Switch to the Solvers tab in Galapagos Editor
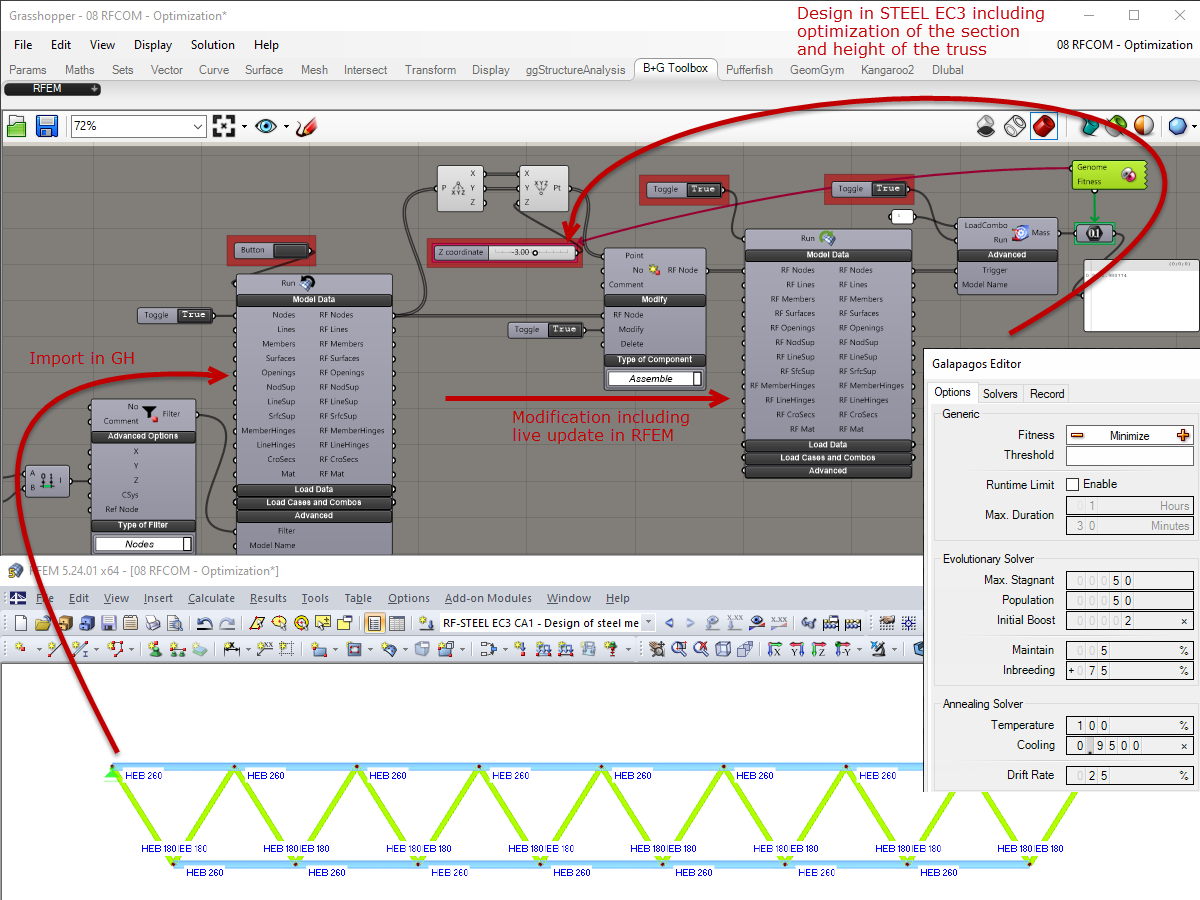The image size is (1200, 900). point(999,394)
